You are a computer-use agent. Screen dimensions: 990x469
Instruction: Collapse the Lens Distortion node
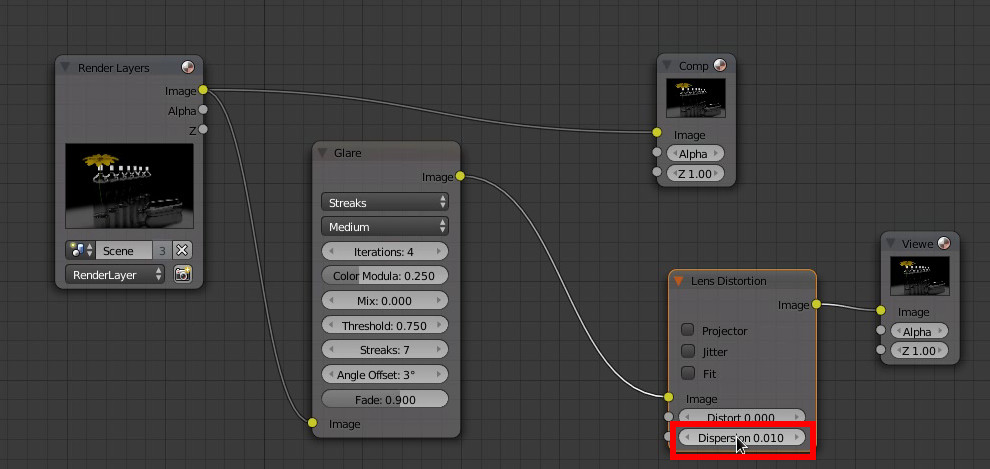click(x=678, y=281)
